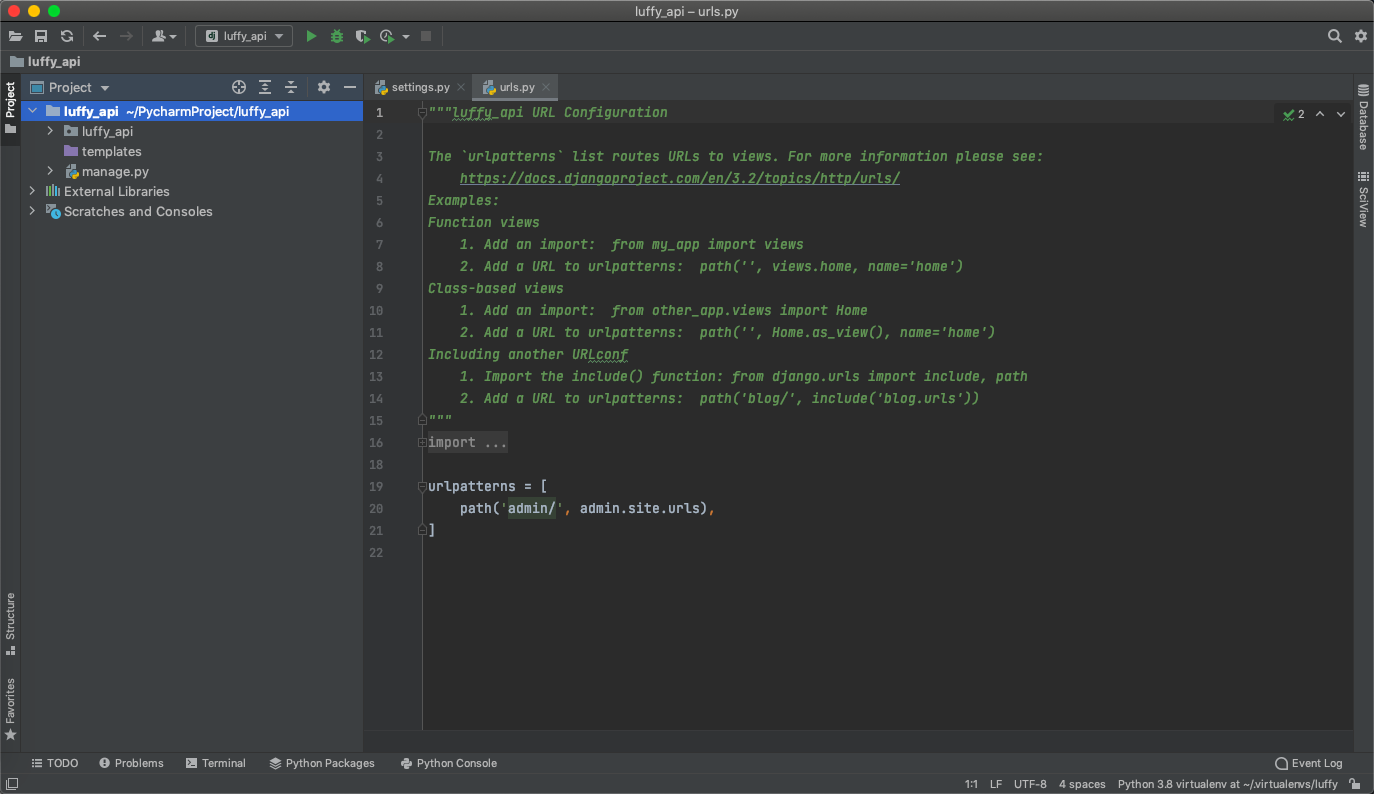This screenshot has height=794, width=1374.
Task: Save all files with the floppy disk icon
Action: pyautogui.click(x=41, y=36)
